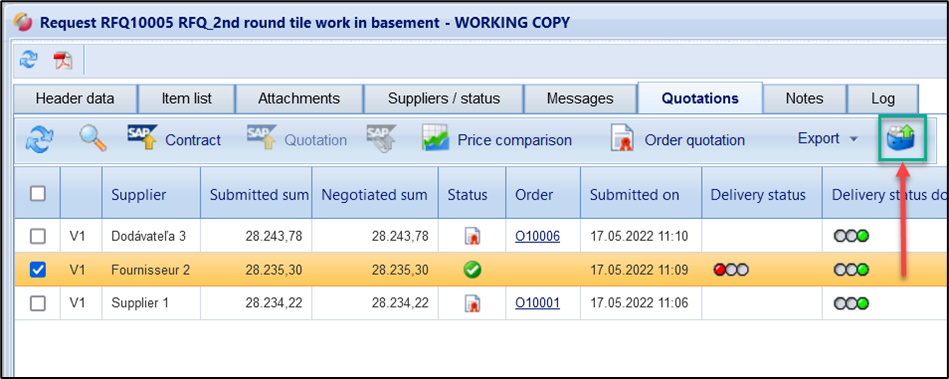The image size is (949, 379).
Task: Click the green check status of Fournisseur 2
Action: (x=472, y=270)
